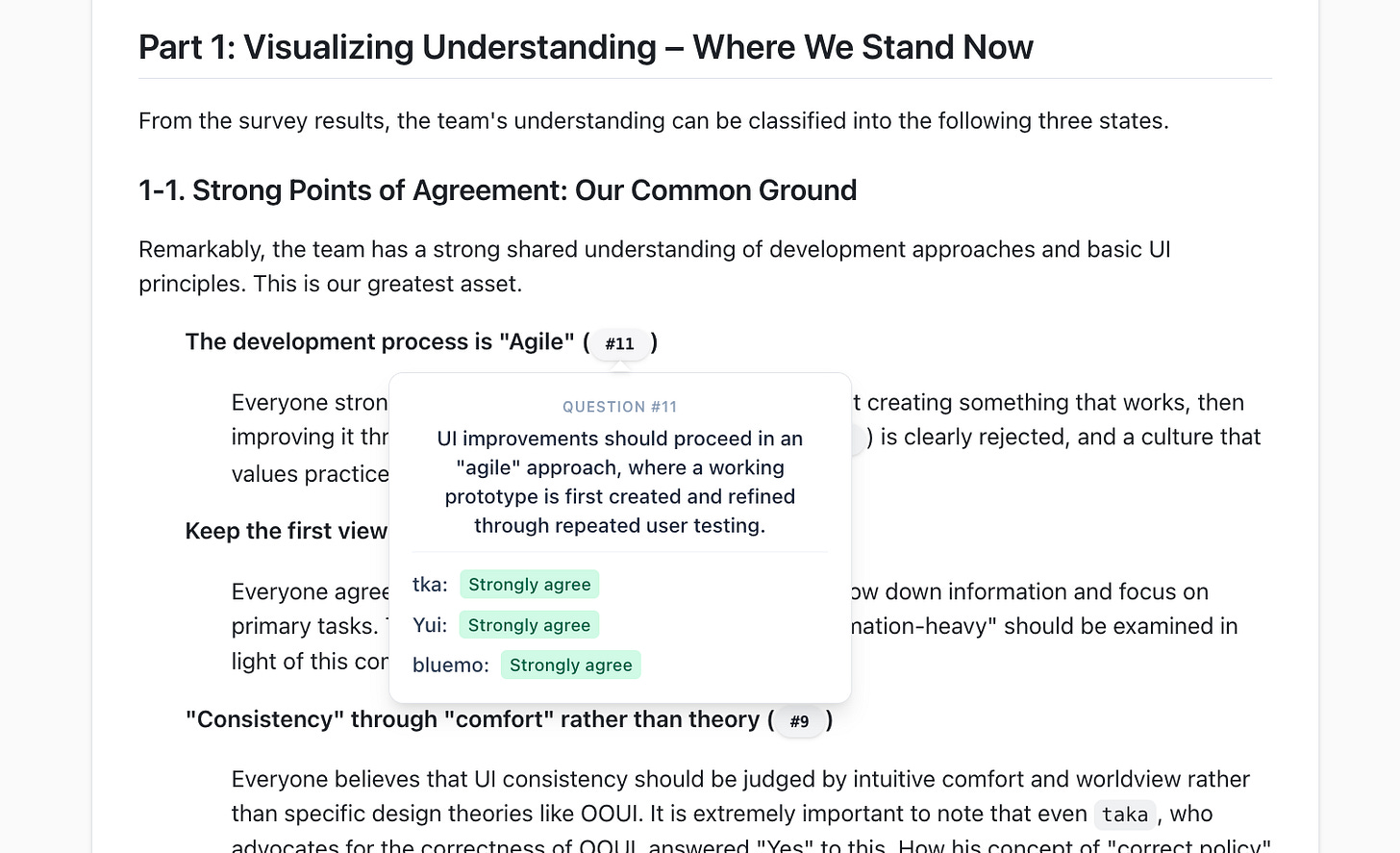1400x853 pixels.
Task: Click the taka inline code tag
Action: point(1125,815)
